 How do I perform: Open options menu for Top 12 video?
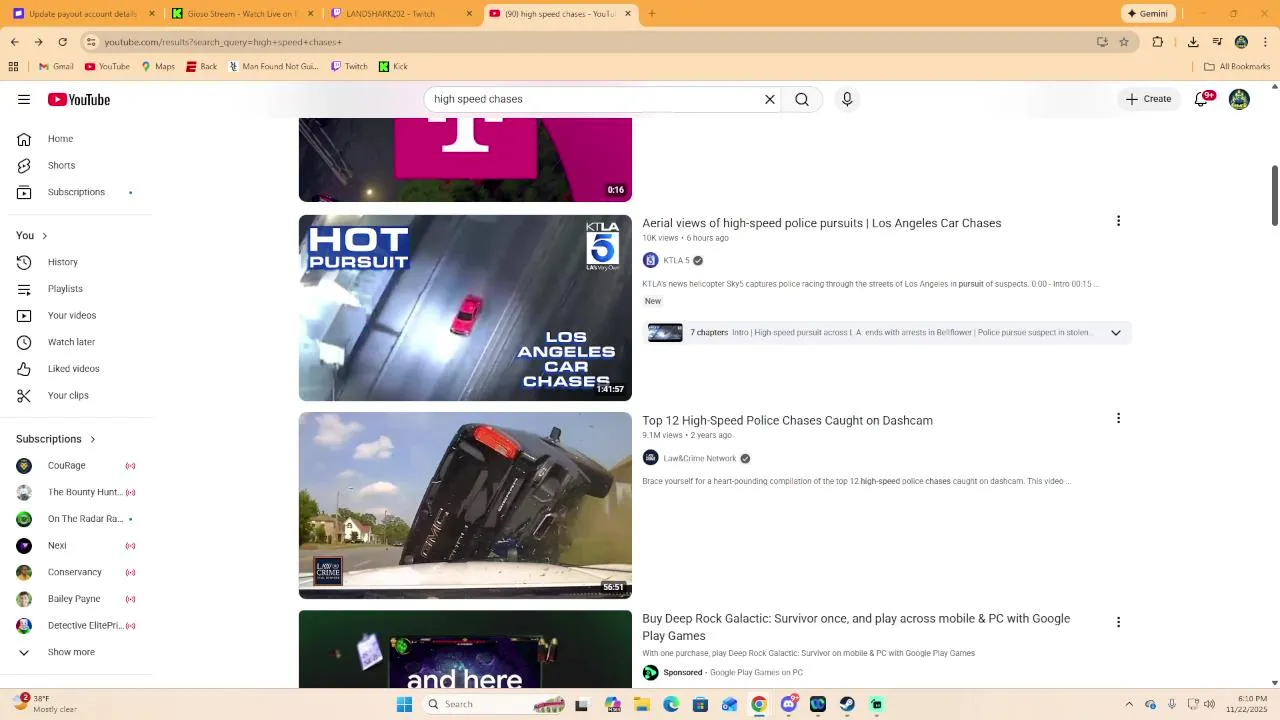(1118, 418)
